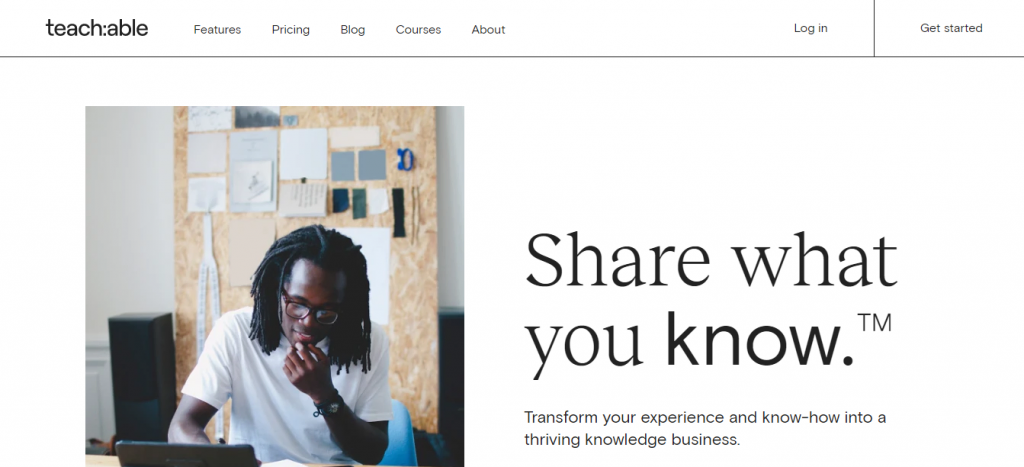The height and width of the screenshot is (467, 1024).
Task: Open the Features menu item
Action: (x=217, y=29)
